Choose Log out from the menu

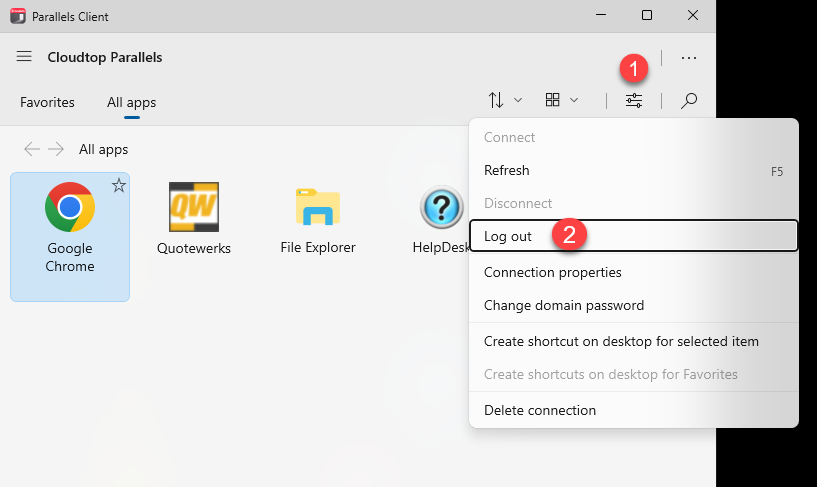click(508, 236)
